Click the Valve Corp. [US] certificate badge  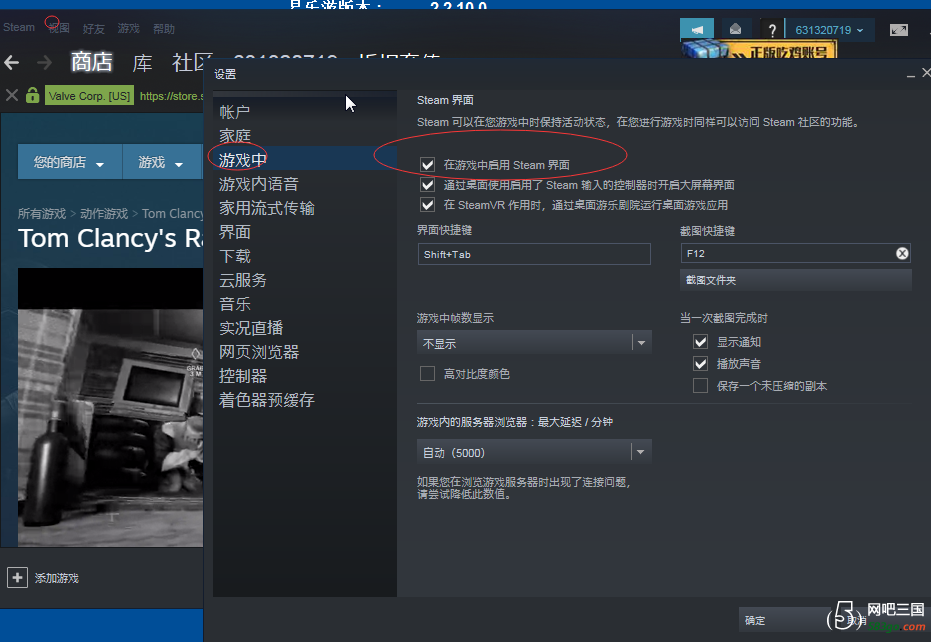[90, 96]
